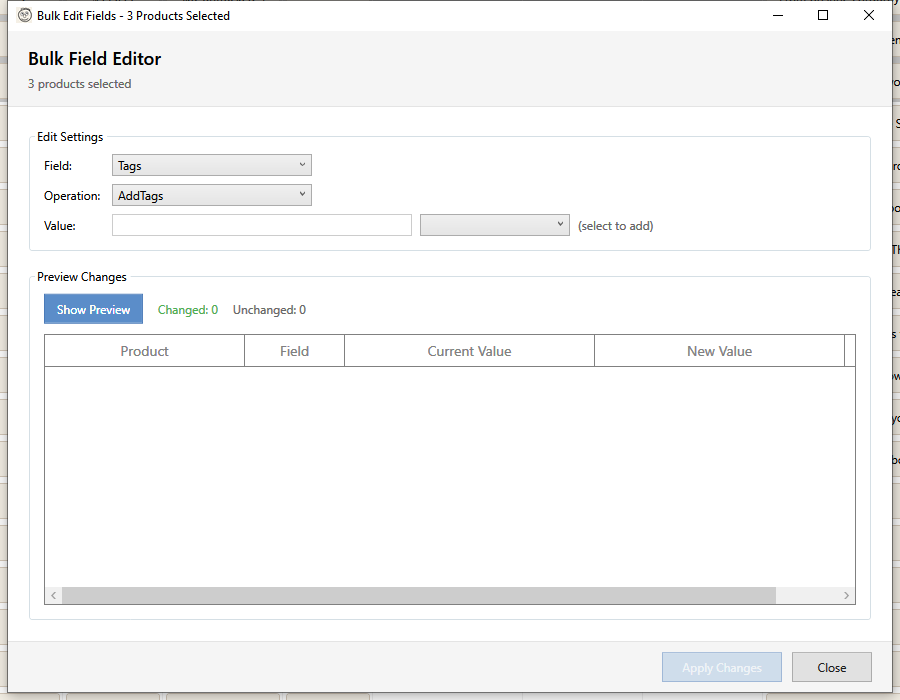Click the Edit Settings section label

point(70,136)
